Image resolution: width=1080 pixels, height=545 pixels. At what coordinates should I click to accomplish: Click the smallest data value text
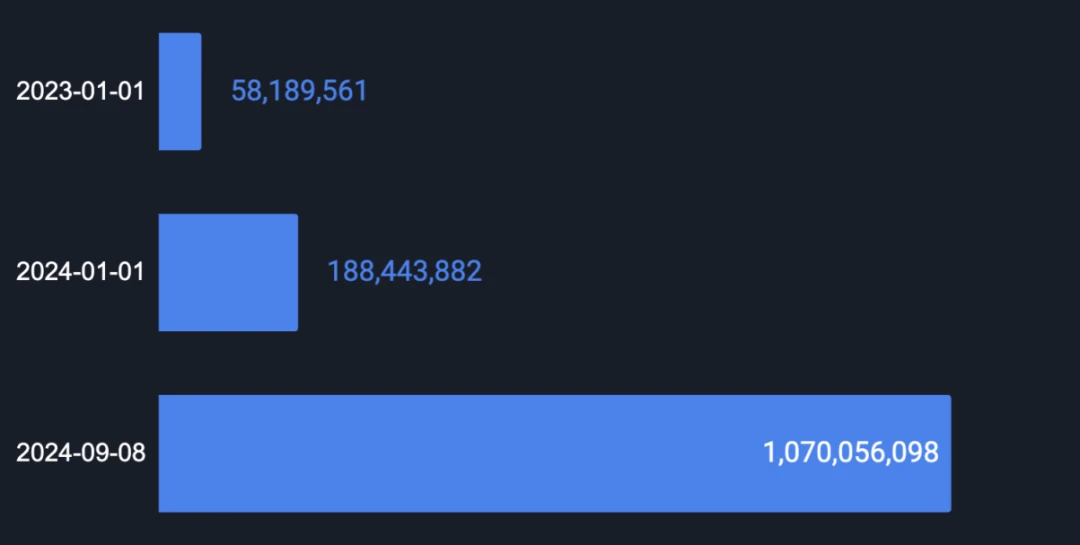point(299,92)
